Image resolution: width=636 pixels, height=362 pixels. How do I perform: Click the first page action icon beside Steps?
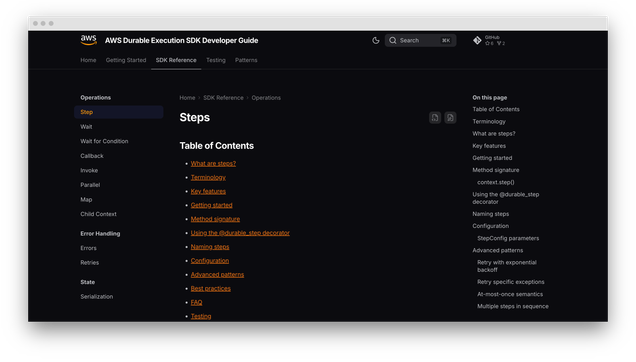pos(435,118)
